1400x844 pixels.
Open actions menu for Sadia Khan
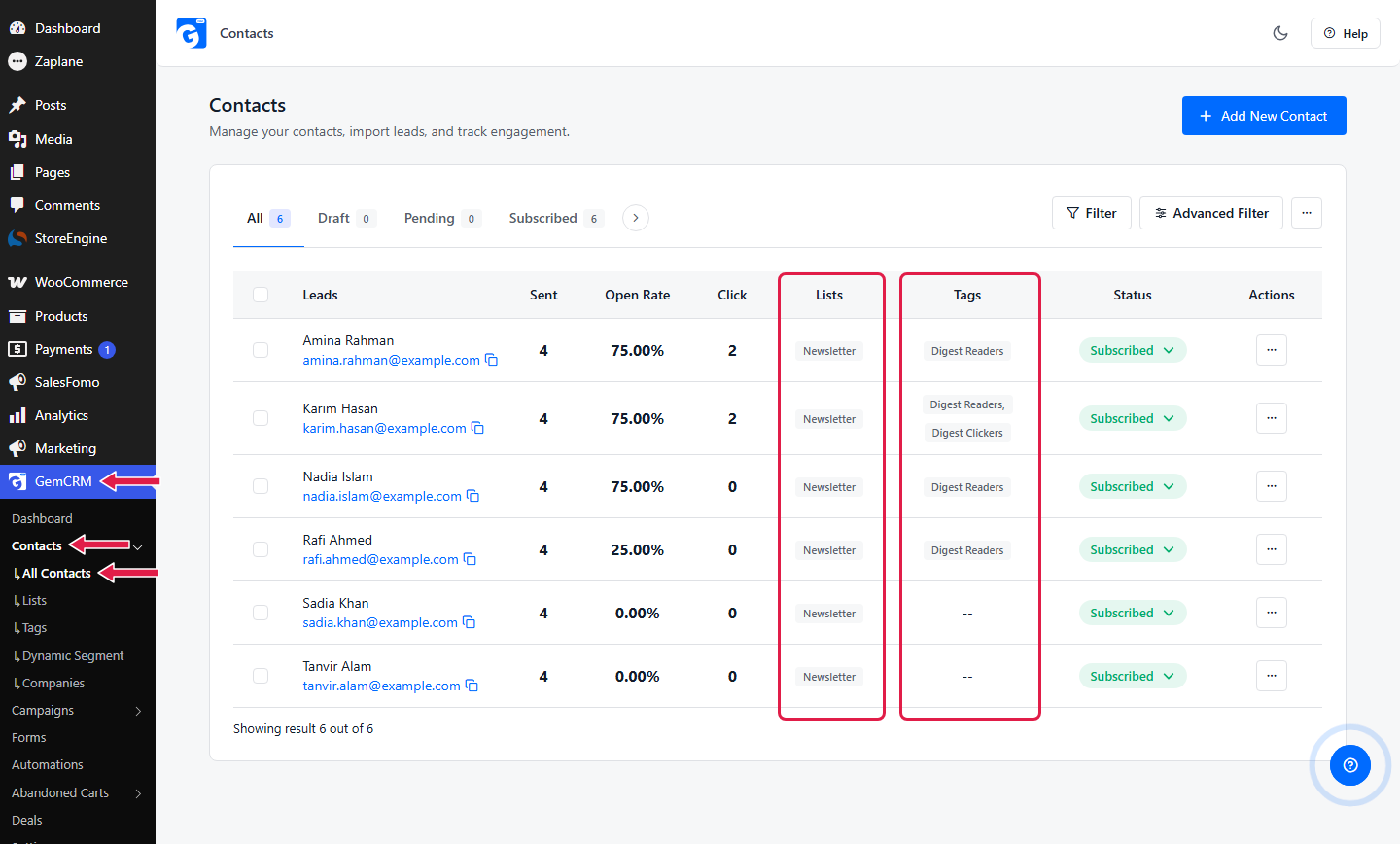(1272, 613)
